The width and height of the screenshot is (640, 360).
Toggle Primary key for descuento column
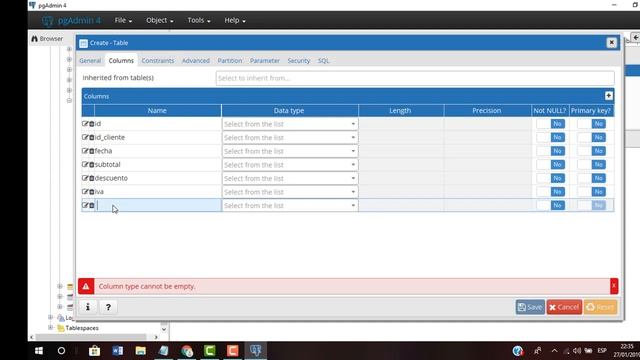[x=591, y=178]
